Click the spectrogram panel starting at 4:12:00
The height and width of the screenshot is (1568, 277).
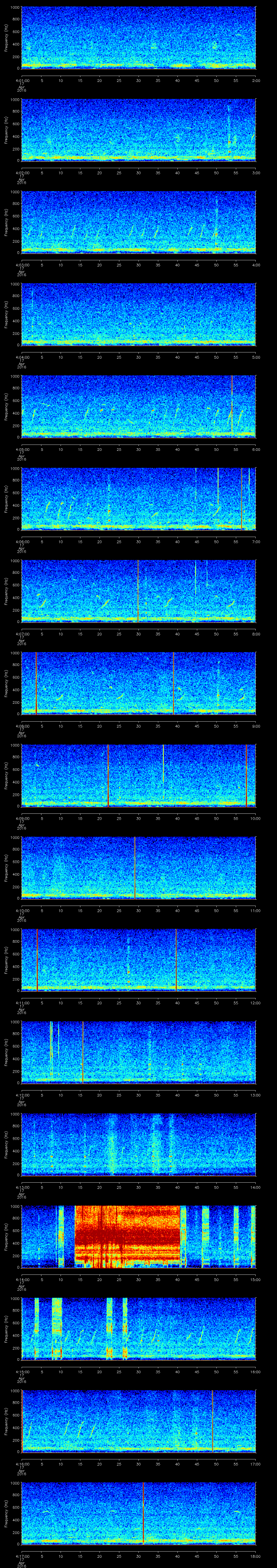point(139,1052)
